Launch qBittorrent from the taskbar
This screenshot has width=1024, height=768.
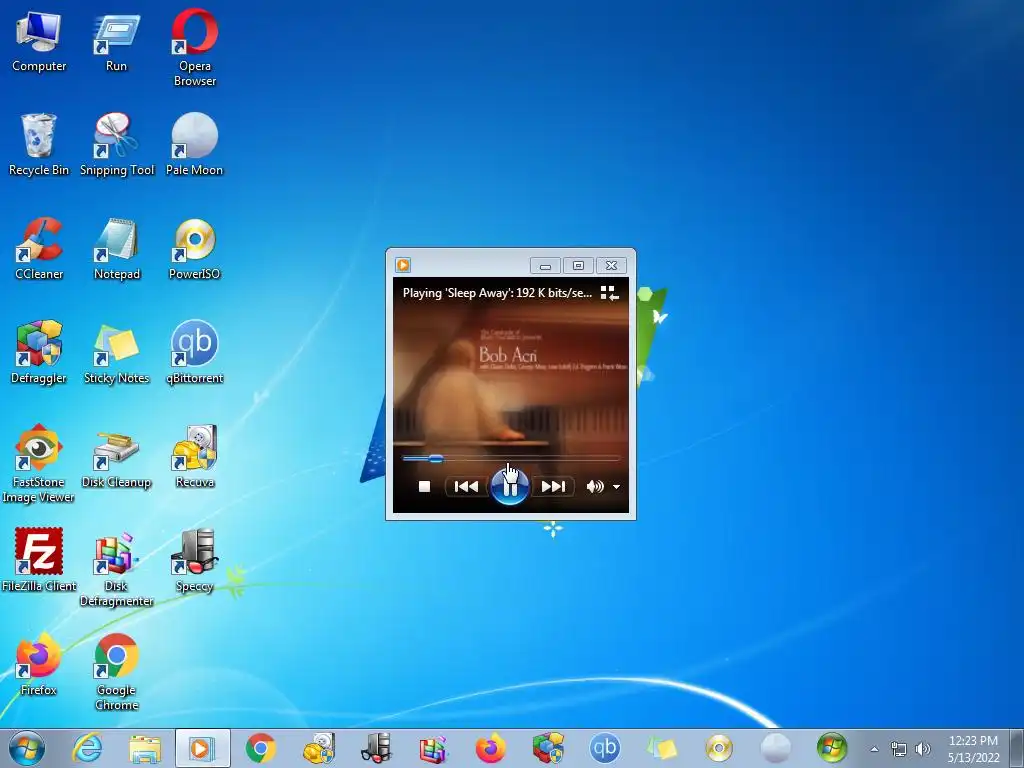(x=605, y=748)
